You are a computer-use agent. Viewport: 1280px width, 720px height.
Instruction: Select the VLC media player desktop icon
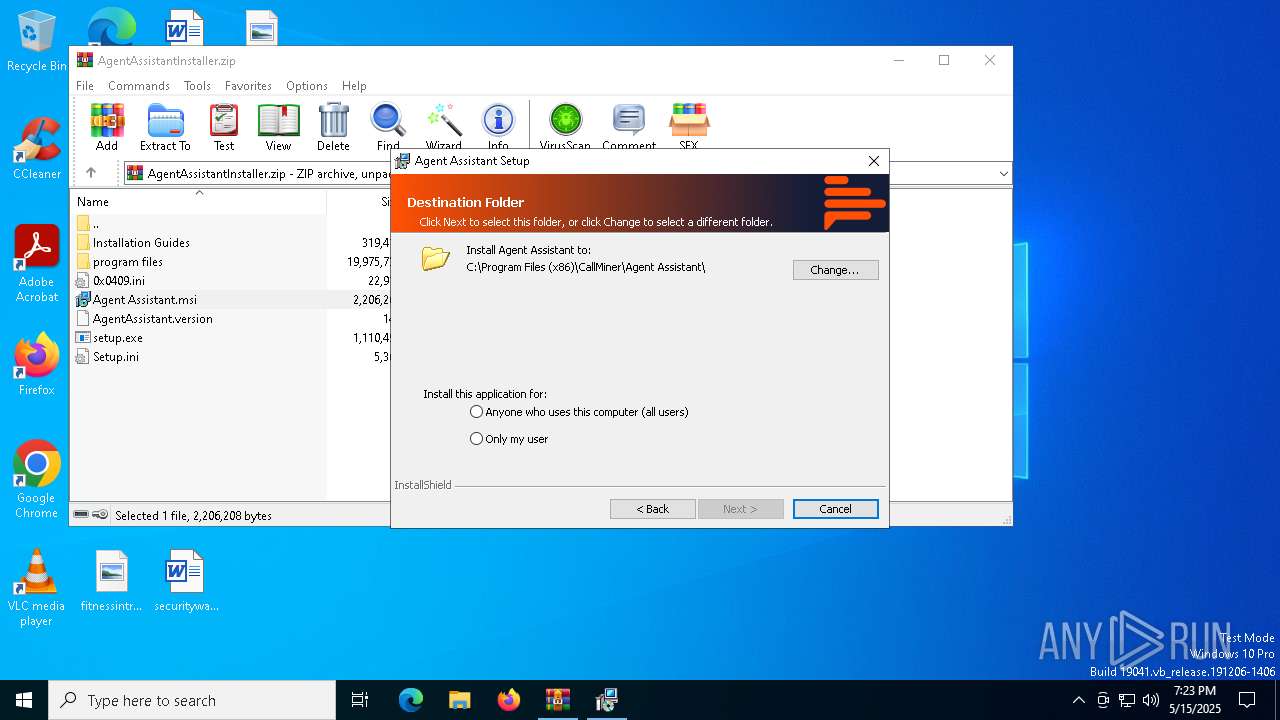pos(37,588)
